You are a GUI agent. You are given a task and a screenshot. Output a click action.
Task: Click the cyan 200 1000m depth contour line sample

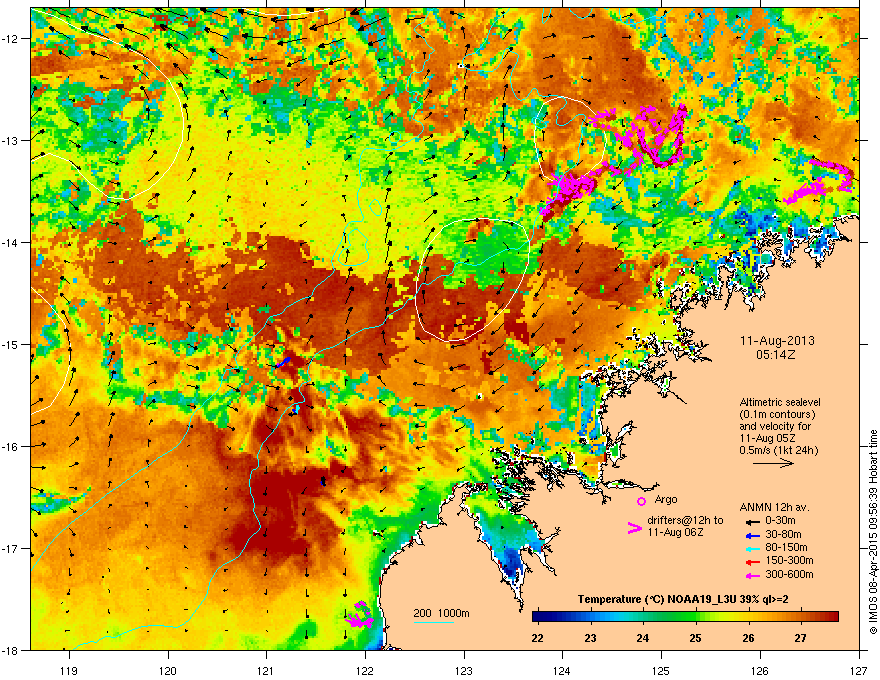434,623
